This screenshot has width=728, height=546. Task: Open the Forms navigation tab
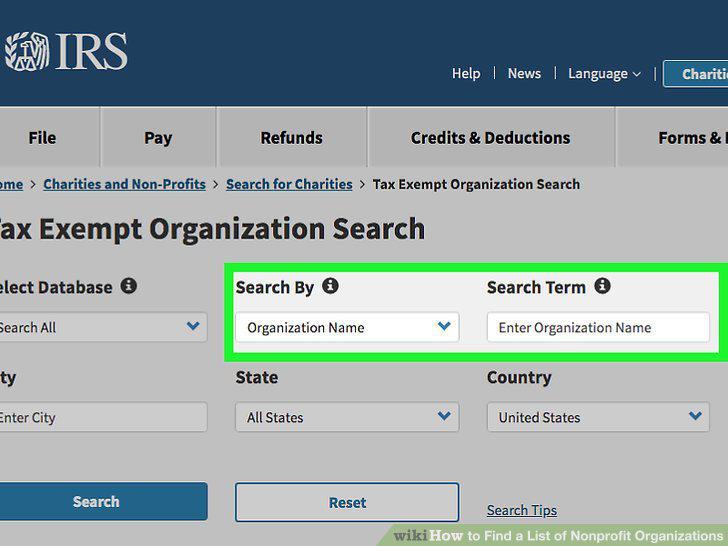pyautogui.click(x=672, y=137)
